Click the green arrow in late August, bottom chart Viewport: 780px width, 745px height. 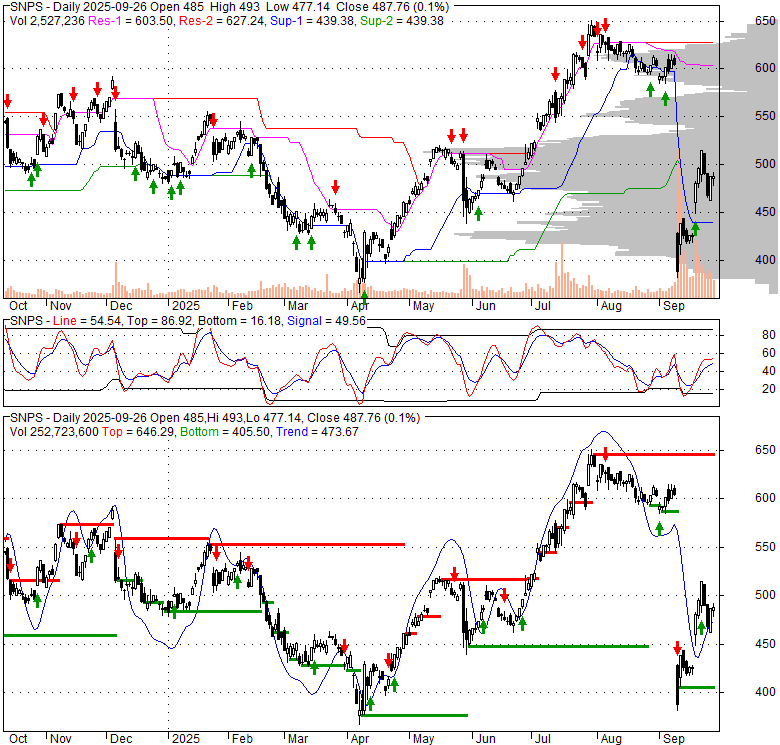(x=660, y=529)
